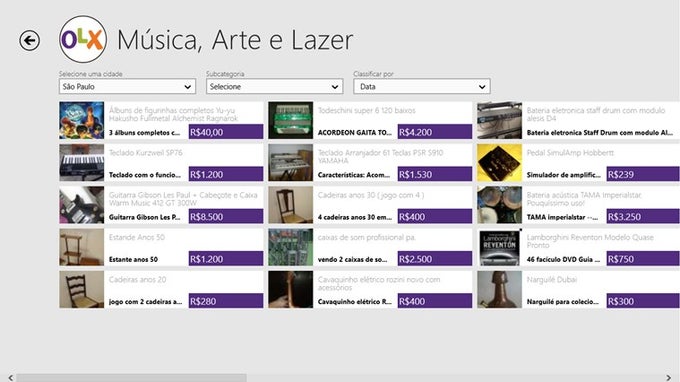The width and height of the screenshot is (680, 382).
Task: Click description 'Estante anos 50'
Action: pos(133,259)
